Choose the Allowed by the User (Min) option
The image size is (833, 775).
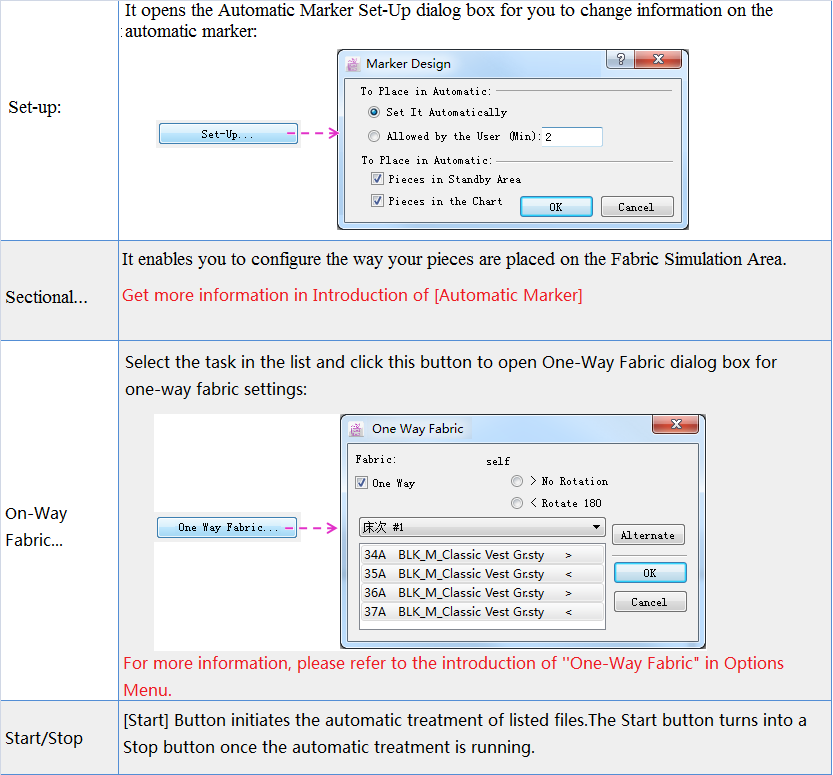click(374, 137)
